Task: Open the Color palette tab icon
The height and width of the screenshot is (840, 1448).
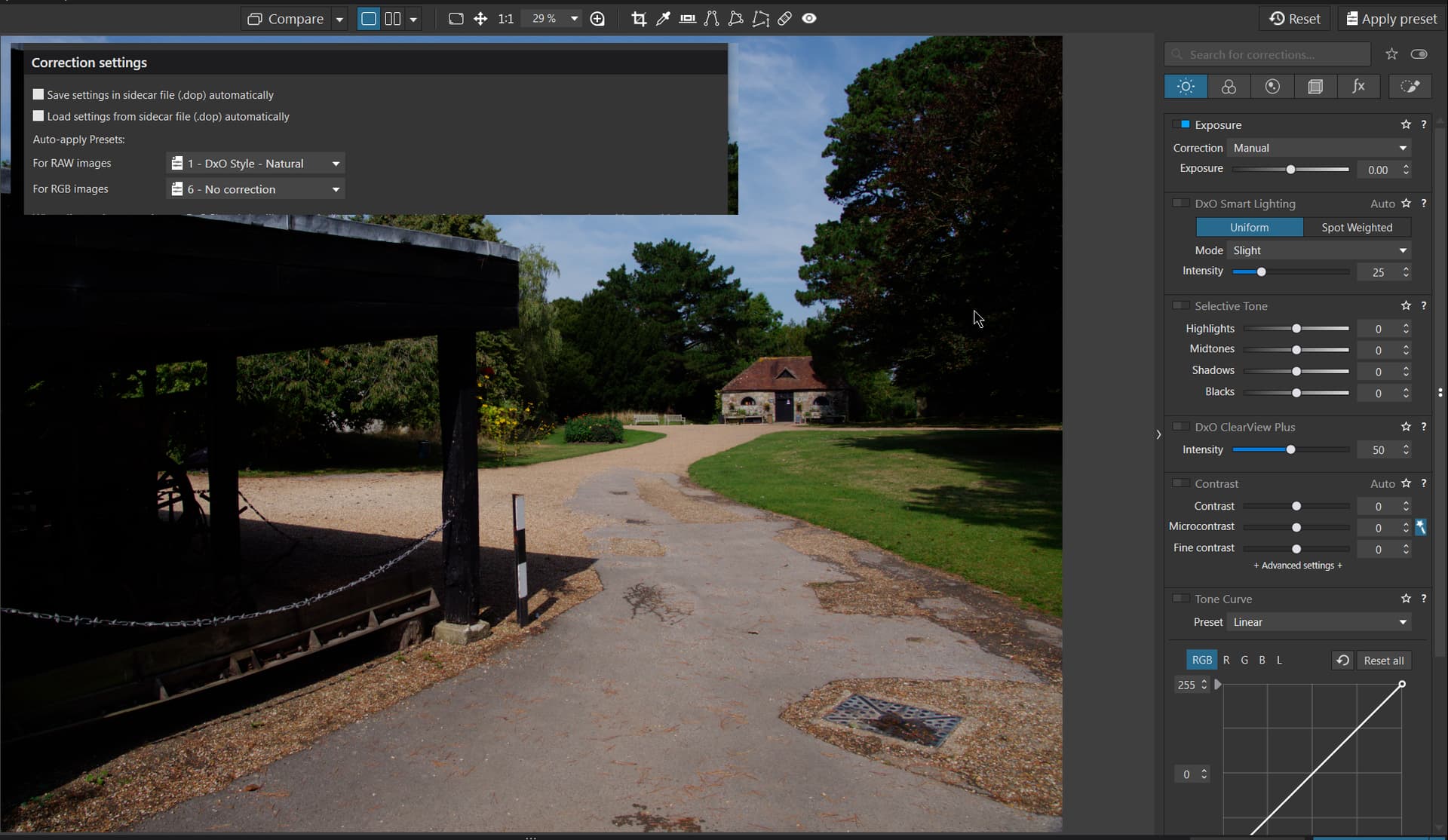Action: 1229,87
